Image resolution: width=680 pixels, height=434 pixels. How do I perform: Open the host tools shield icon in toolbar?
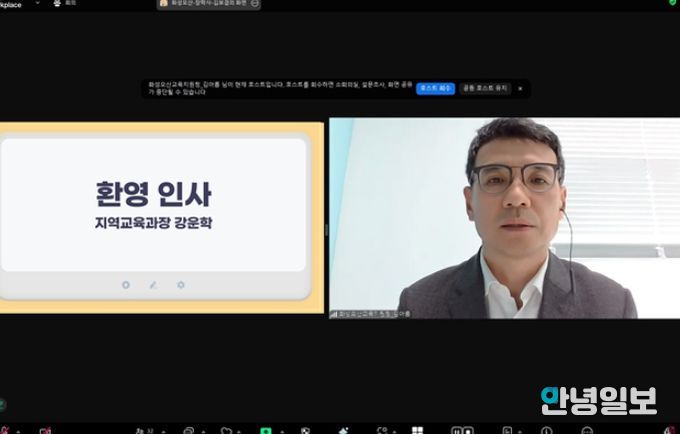coord(305,431)
